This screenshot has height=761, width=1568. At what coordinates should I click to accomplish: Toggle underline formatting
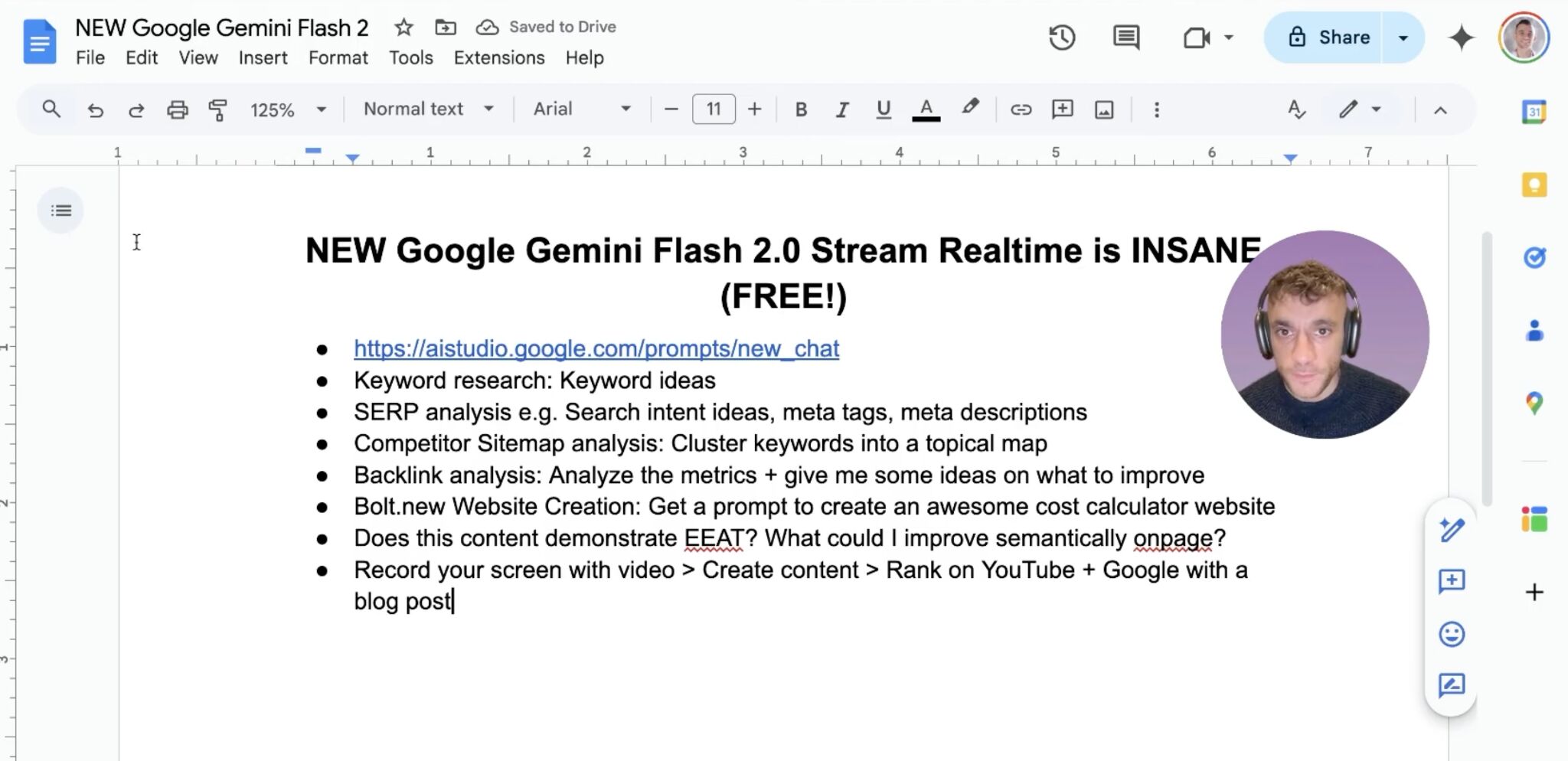point(882,109)
